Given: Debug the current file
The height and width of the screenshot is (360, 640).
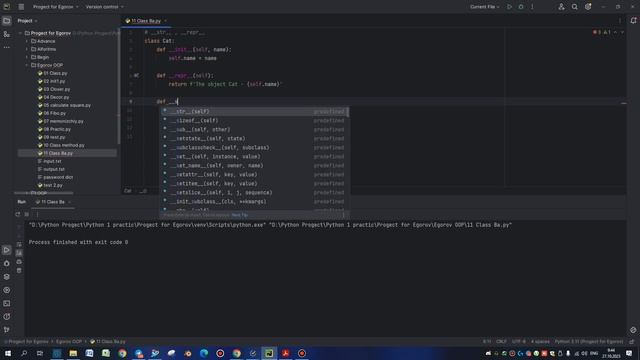Looking at the screenshot, I should [521, 7].
